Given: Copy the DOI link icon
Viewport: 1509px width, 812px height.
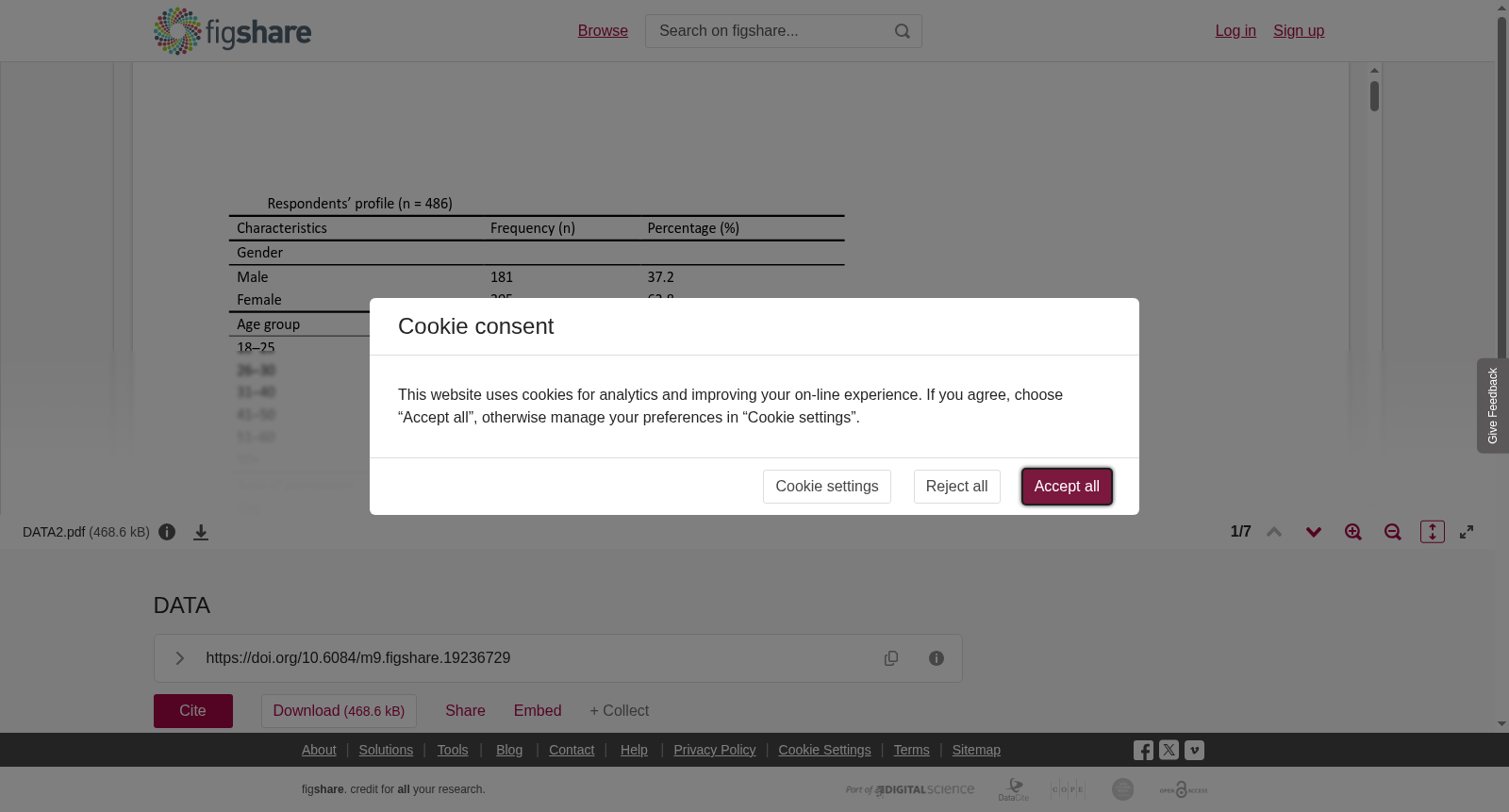Looking at the screenshot, I should (x=891, y=658).
